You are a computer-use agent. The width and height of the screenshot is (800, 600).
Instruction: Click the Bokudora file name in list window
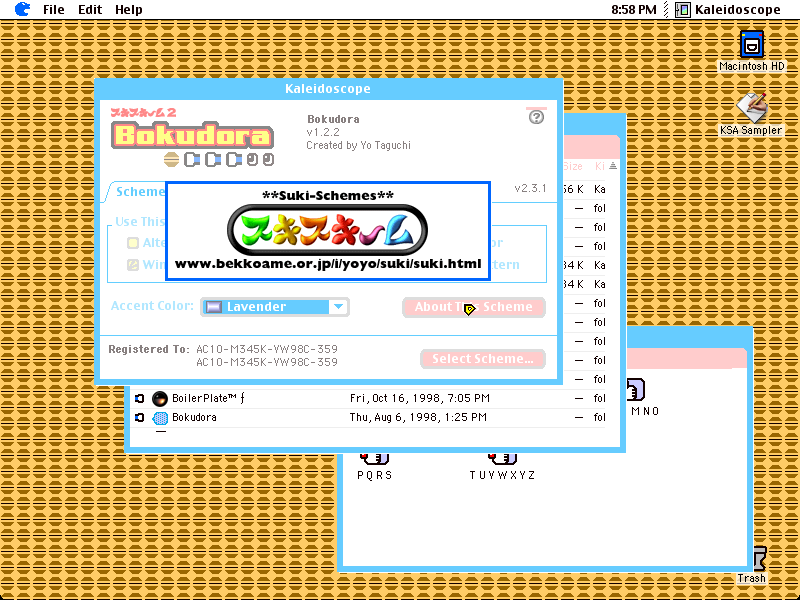point(194,417)
